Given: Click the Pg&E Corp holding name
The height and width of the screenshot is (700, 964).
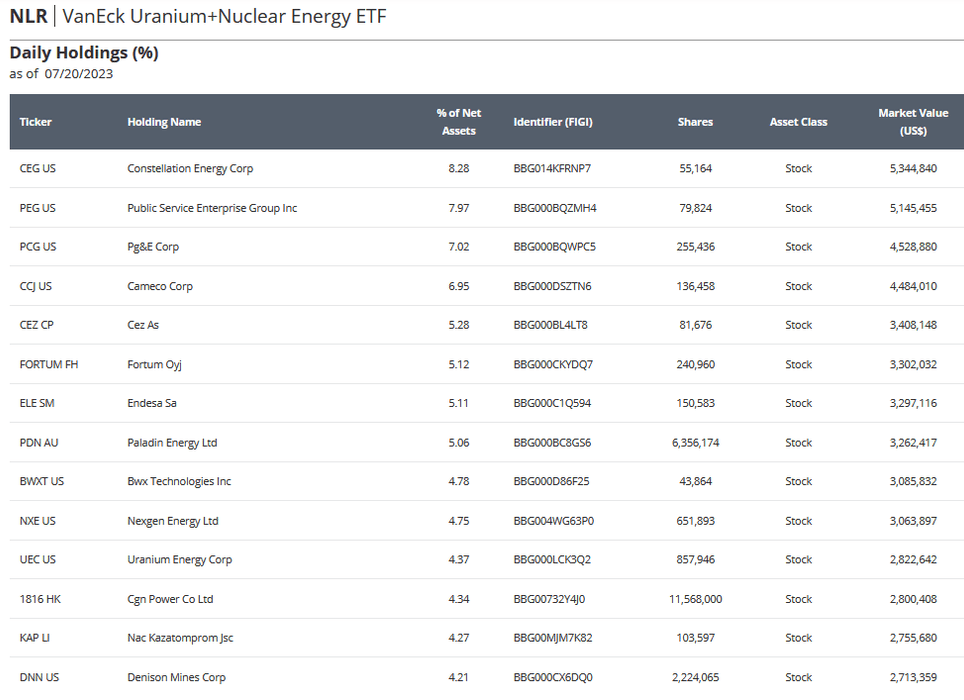Looking at the screenshot, I should coord(153,246).
